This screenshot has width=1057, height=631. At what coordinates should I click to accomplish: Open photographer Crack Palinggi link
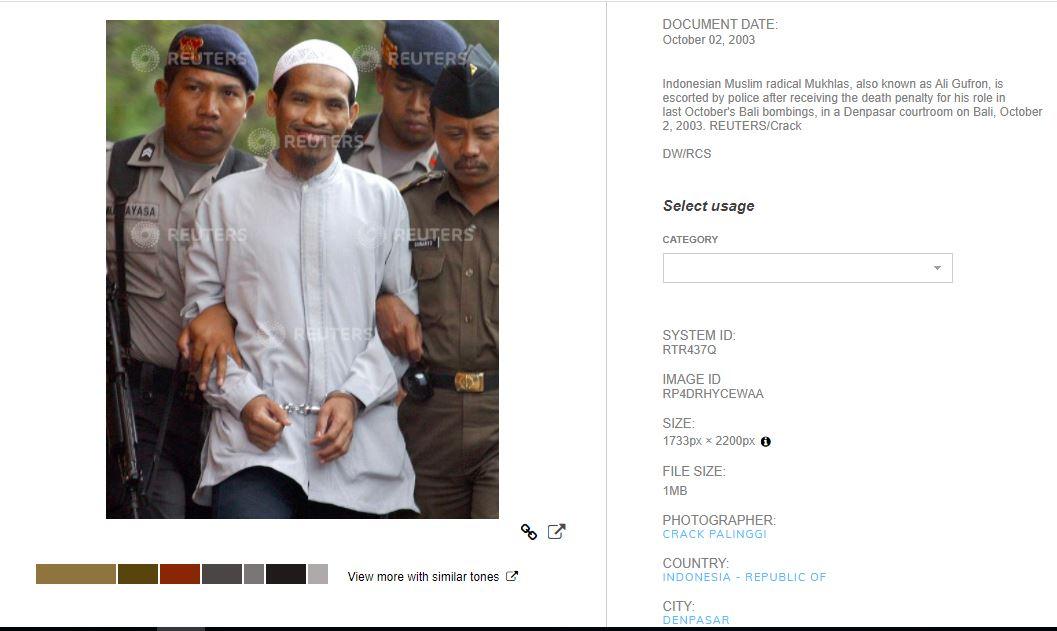coord(715,534)
